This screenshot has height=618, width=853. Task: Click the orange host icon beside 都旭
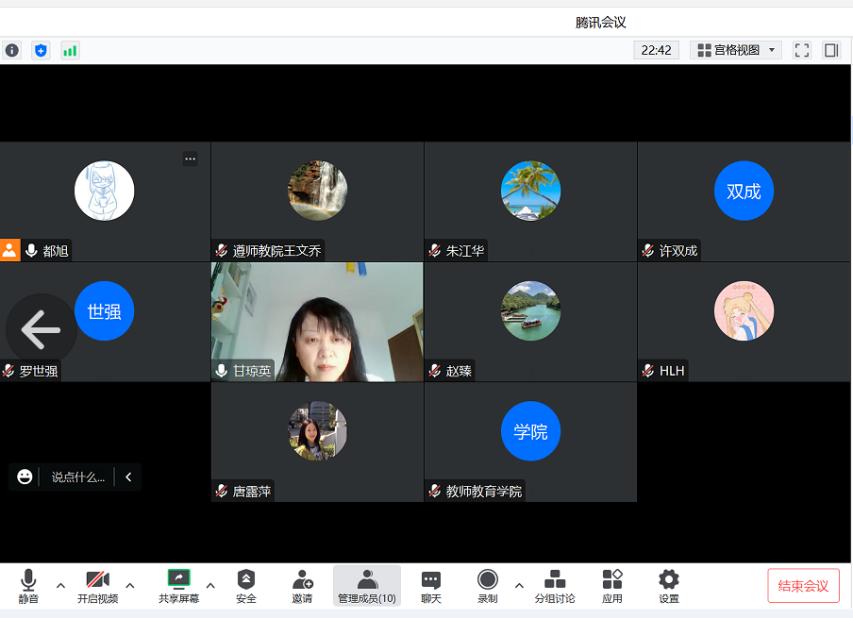(10, 250)
